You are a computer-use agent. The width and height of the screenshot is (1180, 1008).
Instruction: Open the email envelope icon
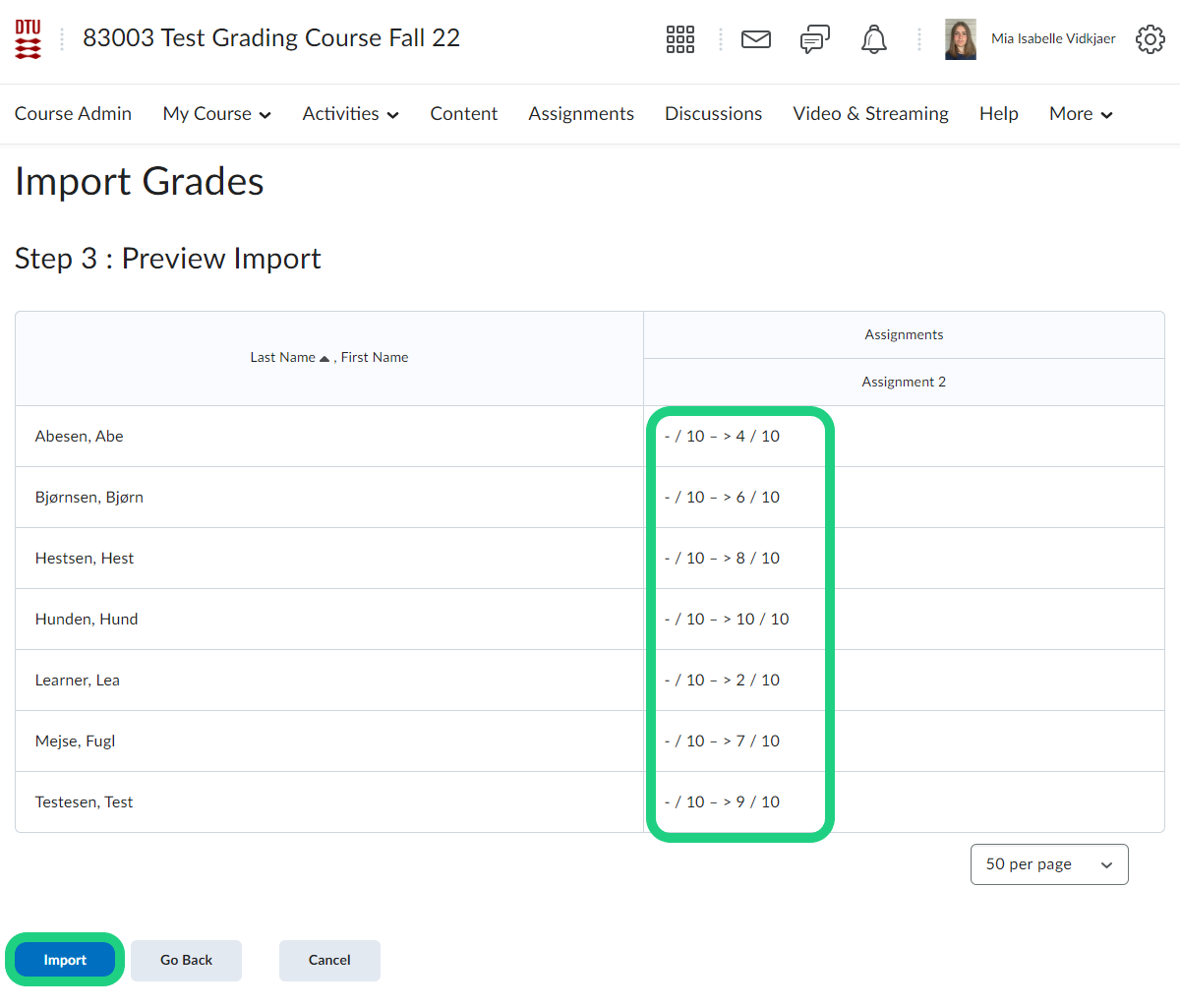tap(755, 39)
